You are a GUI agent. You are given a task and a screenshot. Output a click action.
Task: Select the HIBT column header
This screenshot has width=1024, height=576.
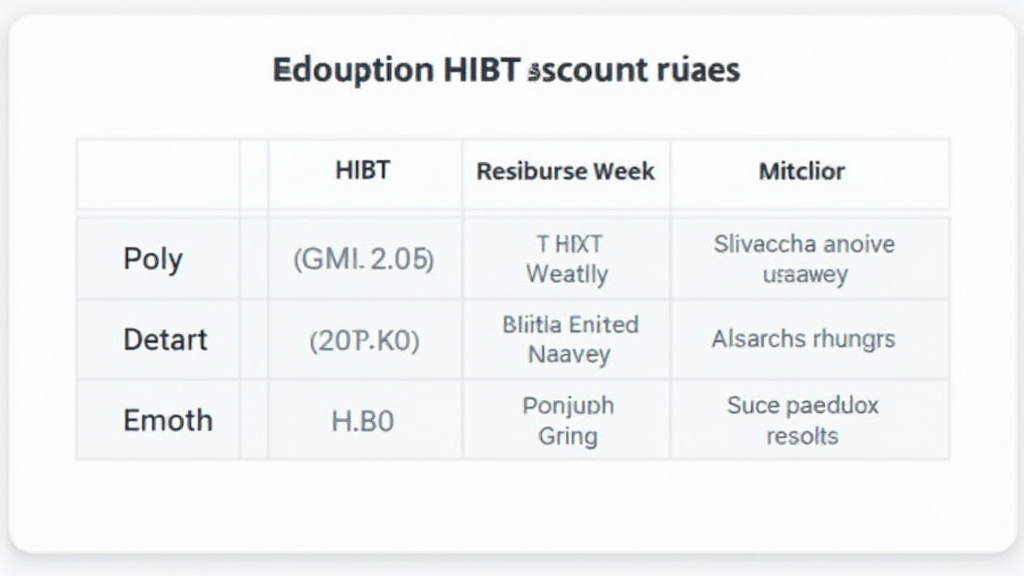click(362, 171)
